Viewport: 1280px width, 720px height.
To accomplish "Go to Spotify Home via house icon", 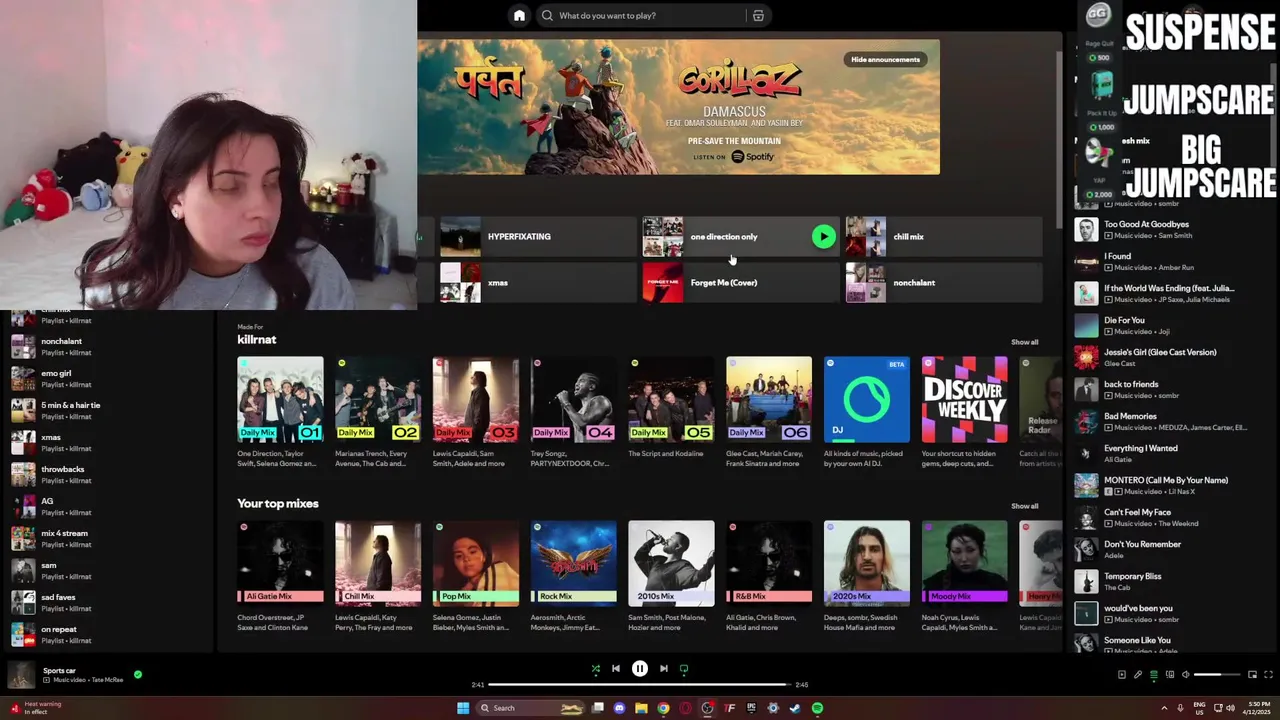I will pos(519,15).
